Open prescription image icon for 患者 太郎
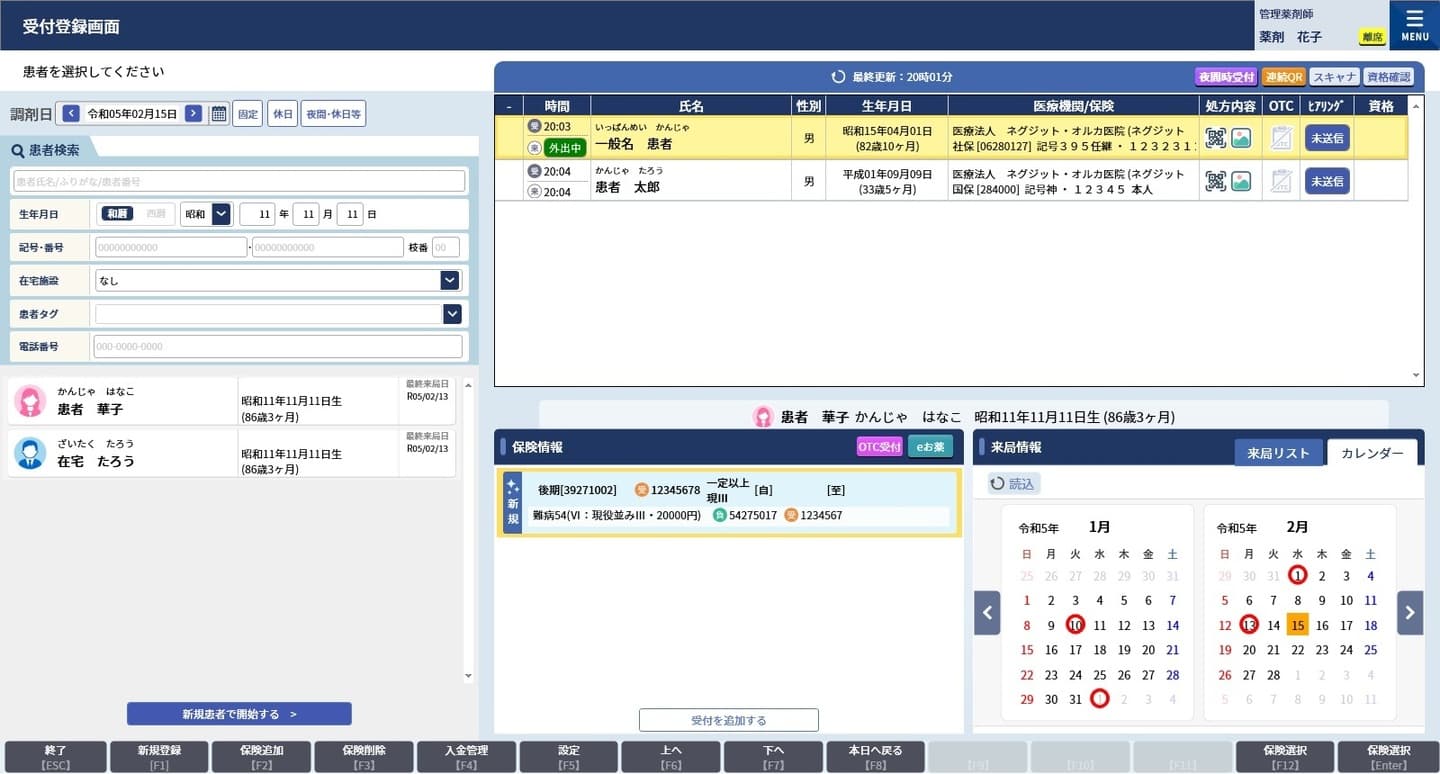 tap(1241, 181)
